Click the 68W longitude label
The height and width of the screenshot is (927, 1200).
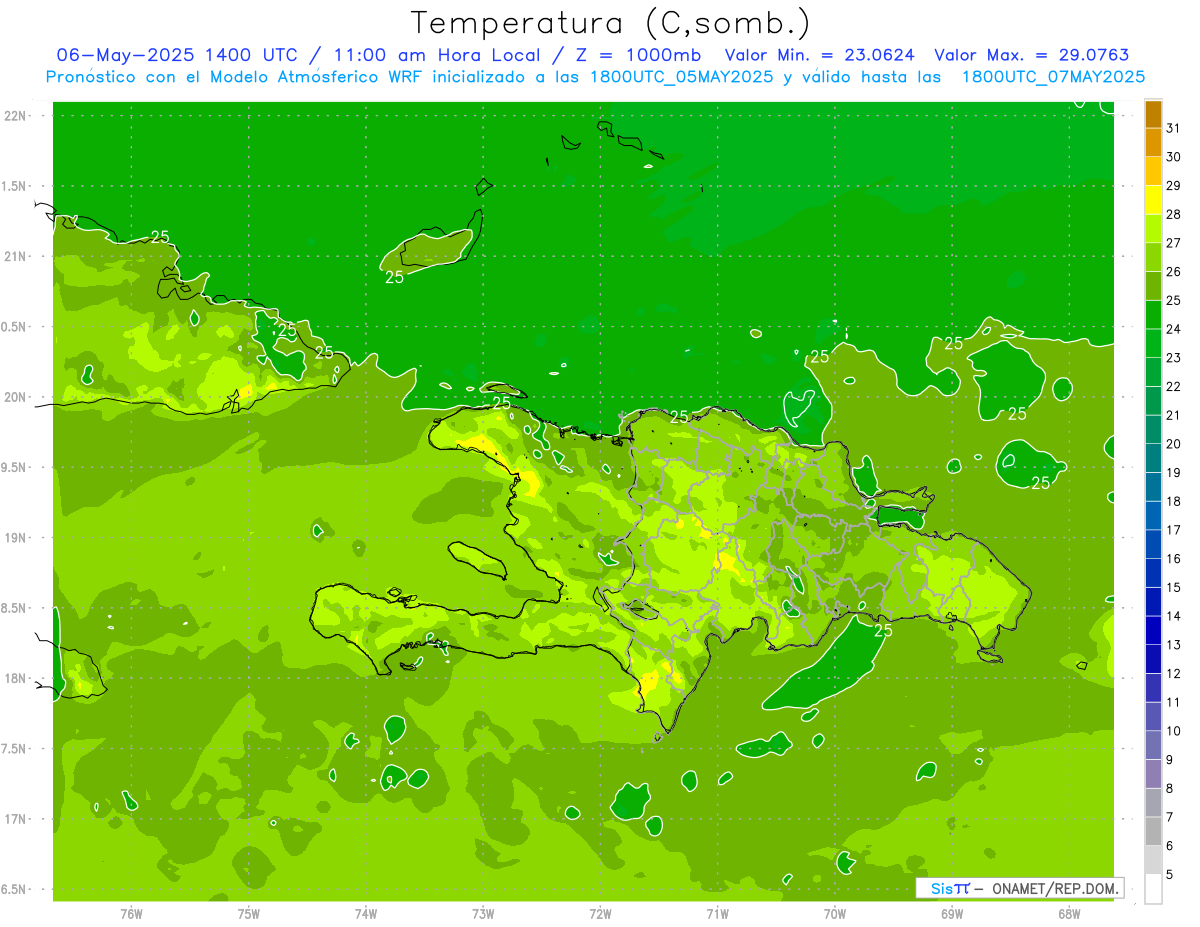pyautogui.click(x=1069, y=913)
